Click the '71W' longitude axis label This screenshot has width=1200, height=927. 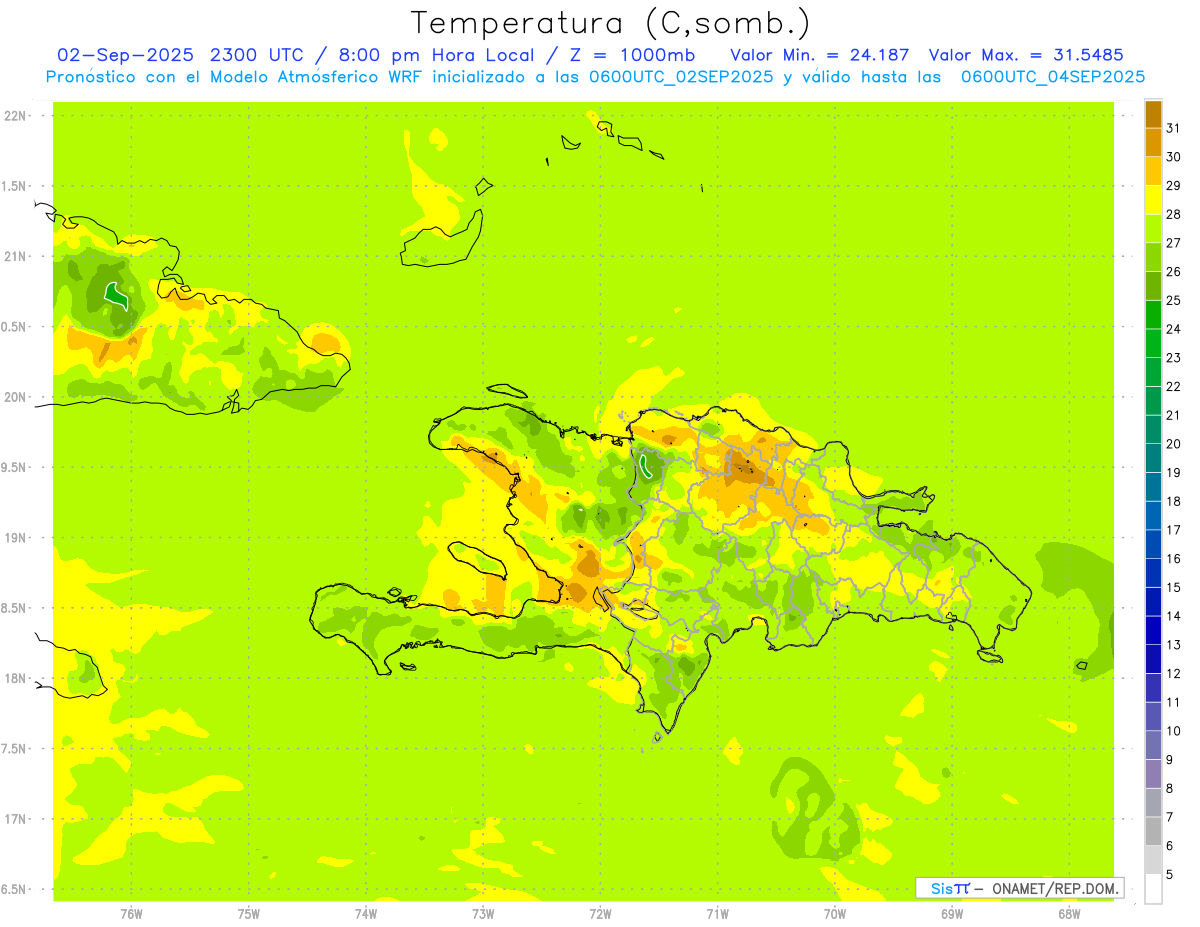click(717, 914)
